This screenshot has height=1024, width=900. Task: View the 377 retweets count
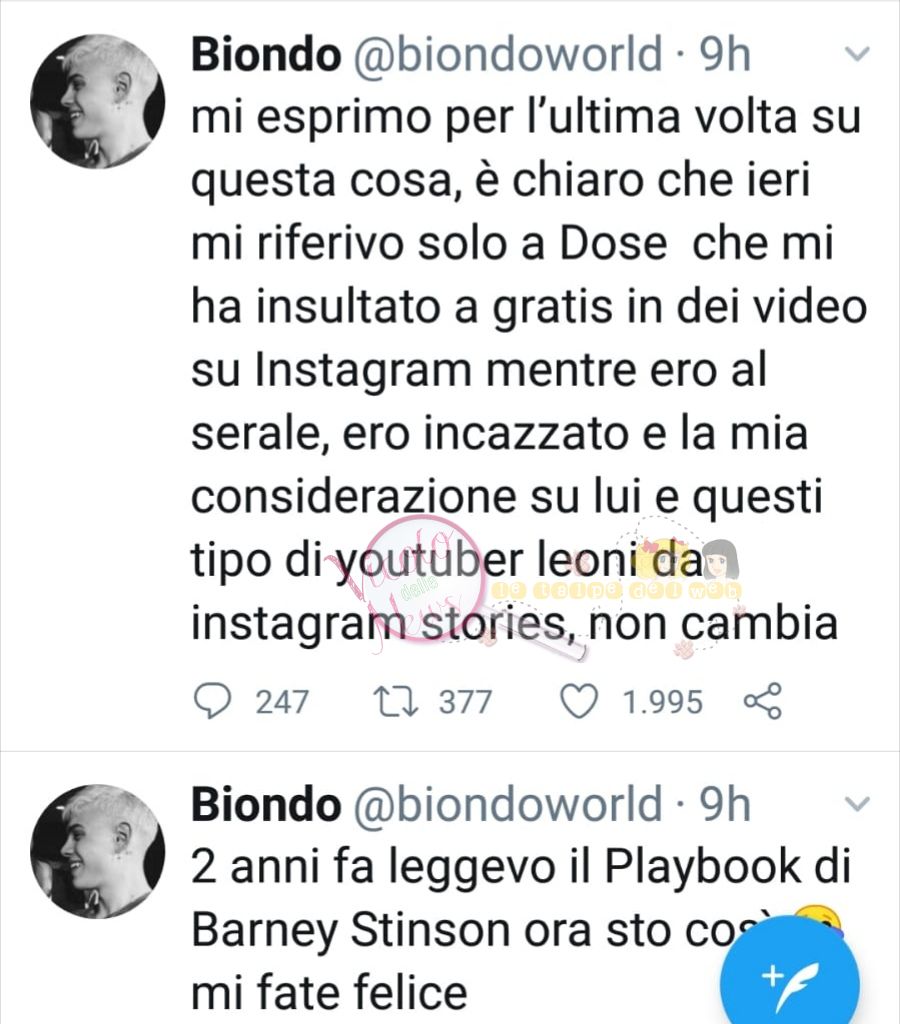pyautogui.click(x=465, y=703)
